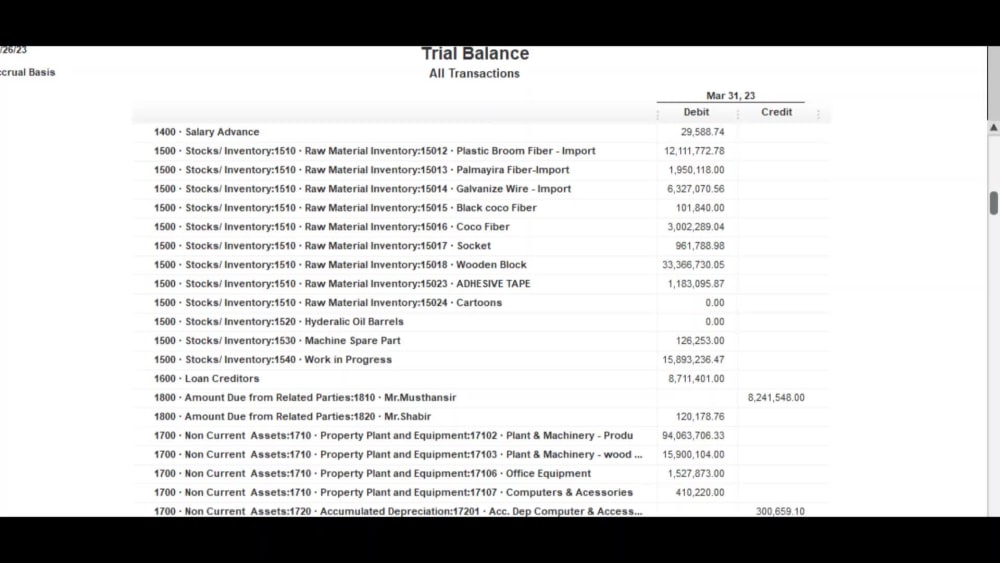Click debit amount 1,950,118.00
Screen dimensions: 1000x563
click(x=696, y=170)
